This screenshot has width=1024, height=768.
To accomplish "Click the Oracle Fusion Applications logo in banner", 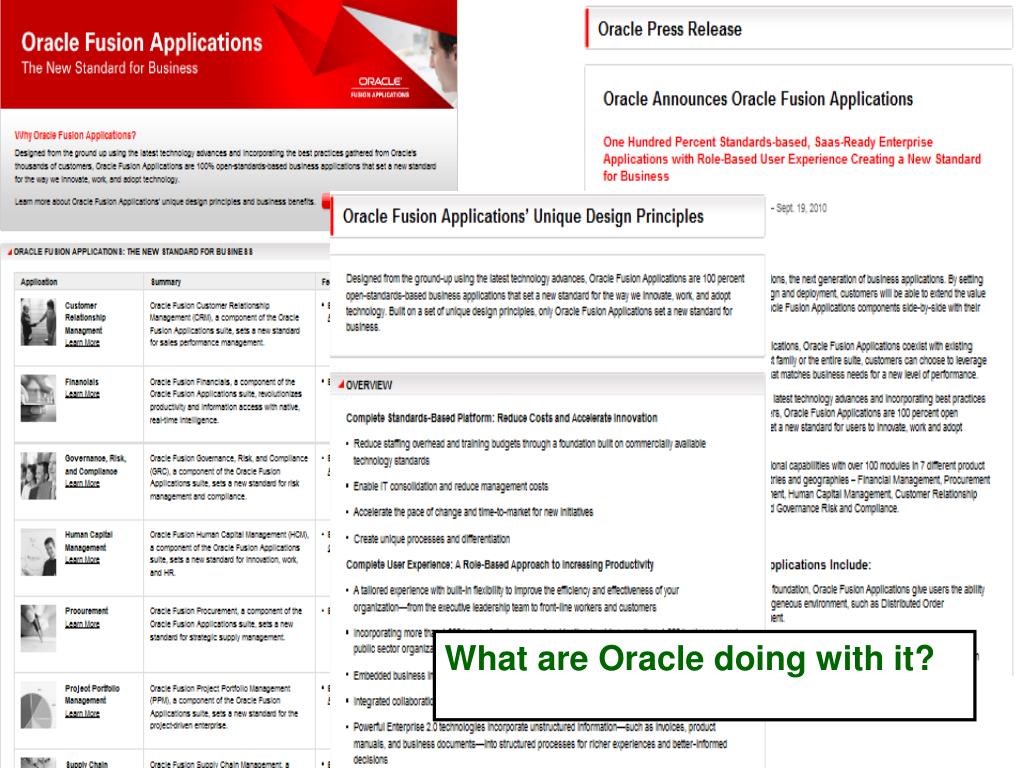I will 379,87.
